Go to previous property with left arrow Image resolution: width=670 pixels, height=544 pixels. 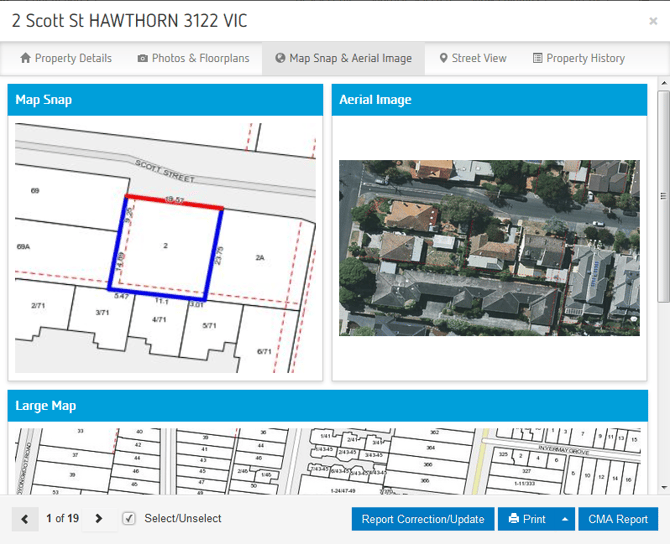[24, 518]
